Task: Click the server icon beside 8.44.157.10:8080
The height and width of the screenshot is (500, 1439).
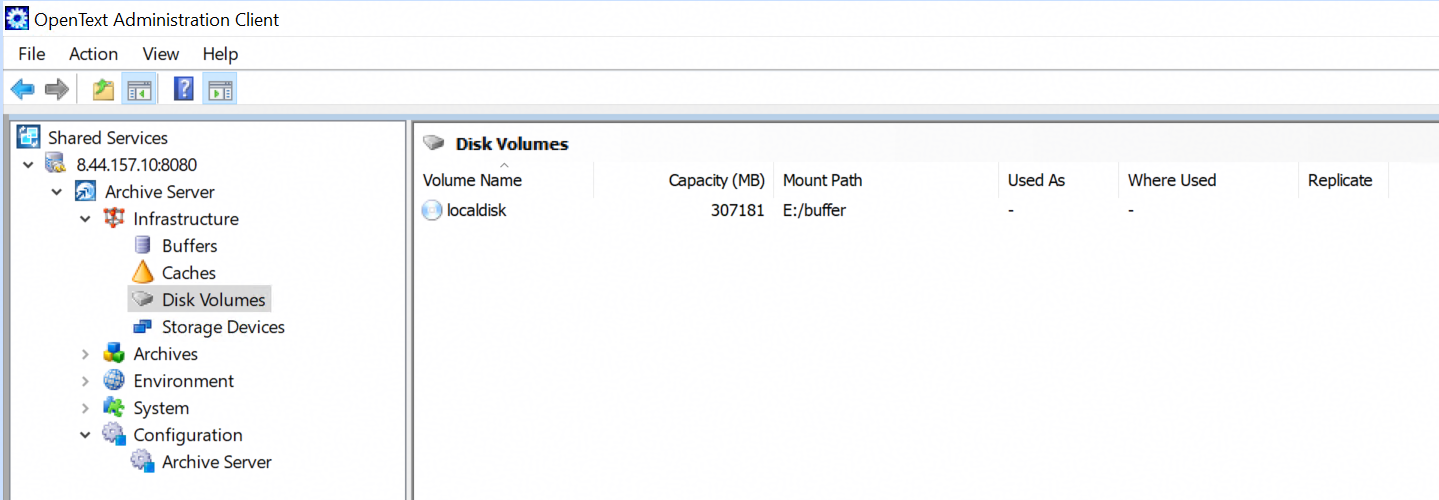Action: tap(56, 164)
